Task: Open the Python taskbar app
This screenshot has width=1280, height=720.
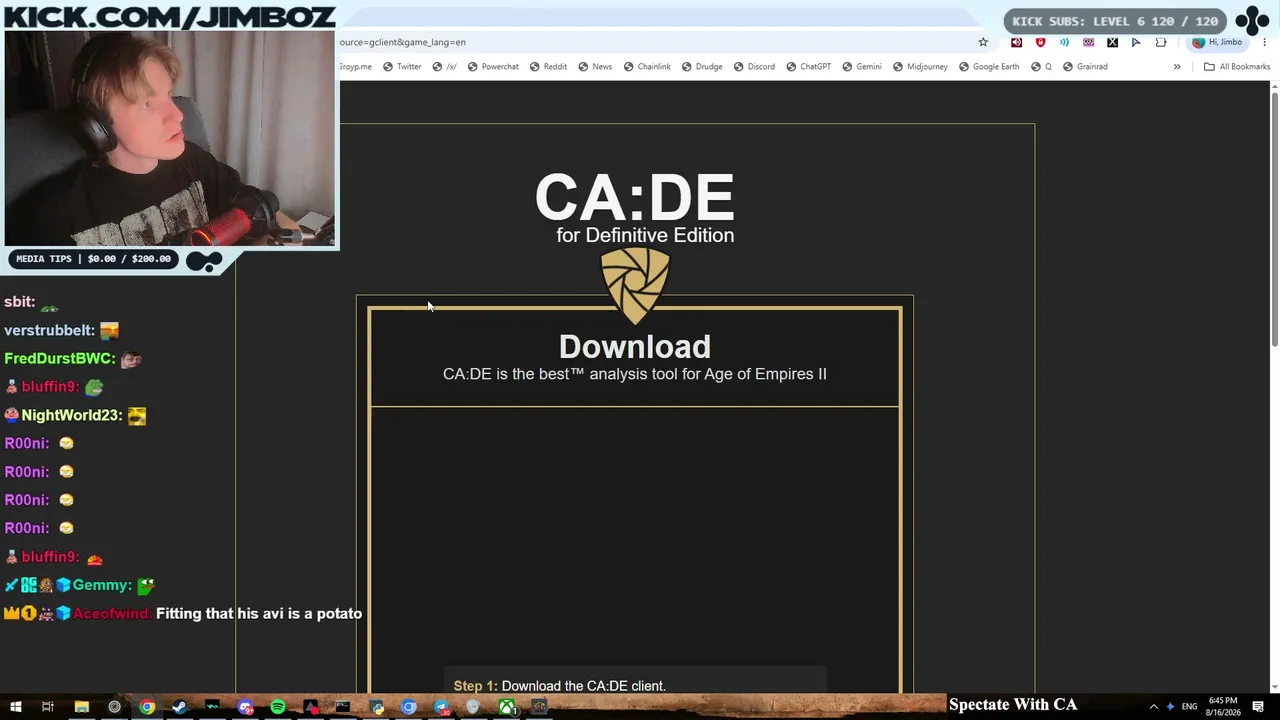Action: click(376, 707)
